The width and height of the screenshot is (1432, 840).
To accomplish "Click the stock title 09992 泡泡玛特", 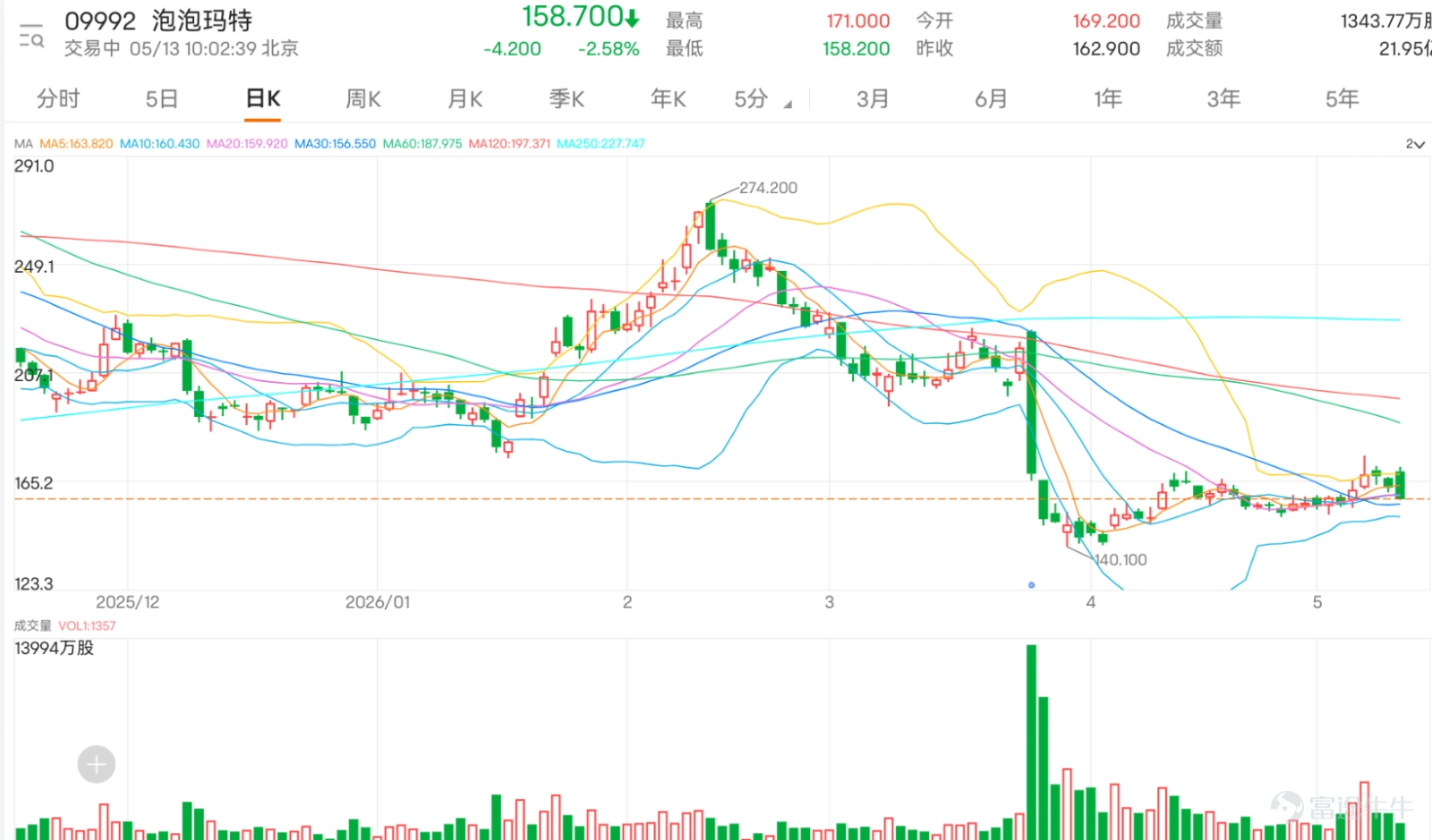I will pyautogui.click(x=158, y=21).
